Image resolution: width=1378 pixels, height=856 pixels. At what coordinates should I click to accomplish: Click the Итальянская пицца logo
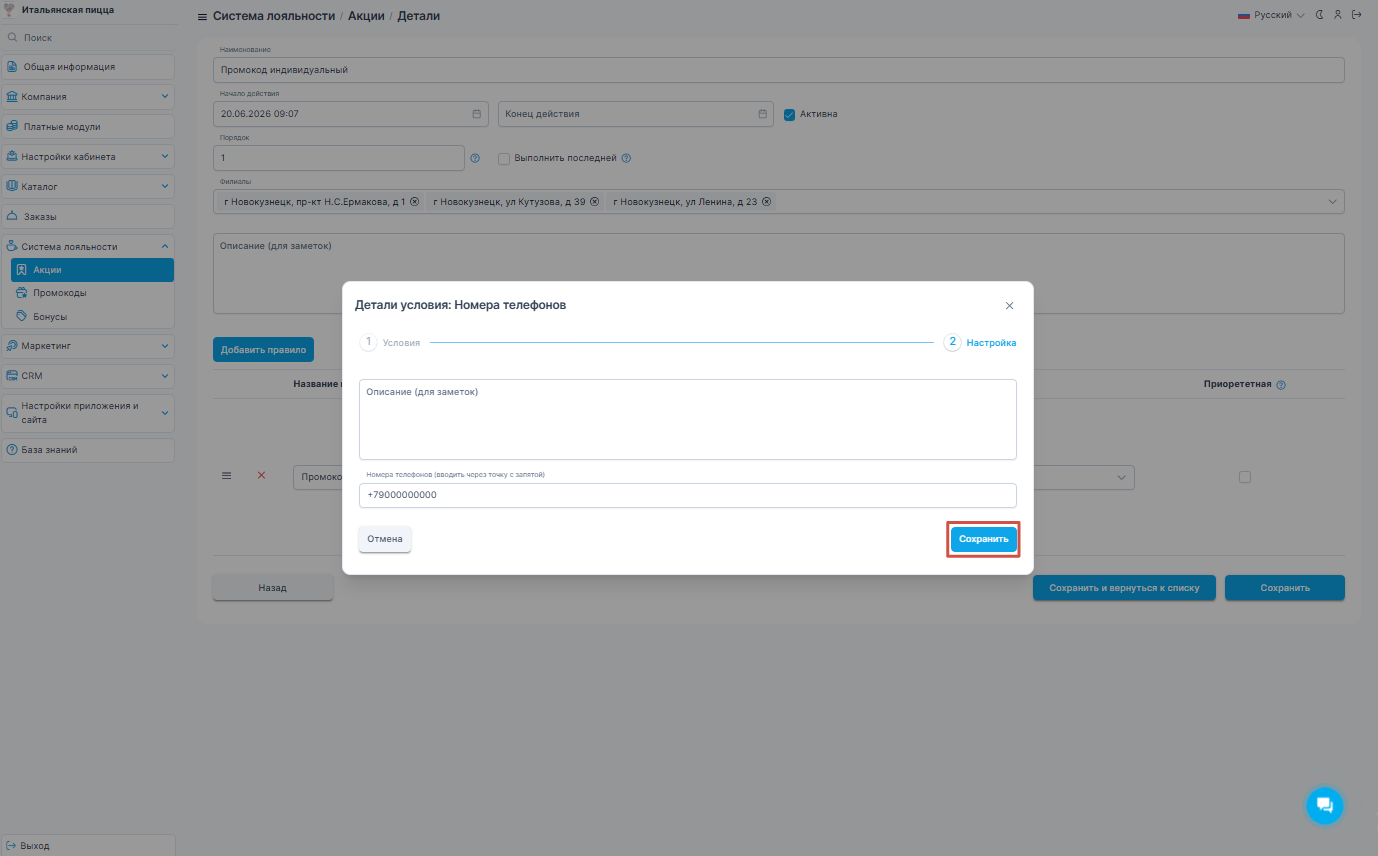point(11,10)
